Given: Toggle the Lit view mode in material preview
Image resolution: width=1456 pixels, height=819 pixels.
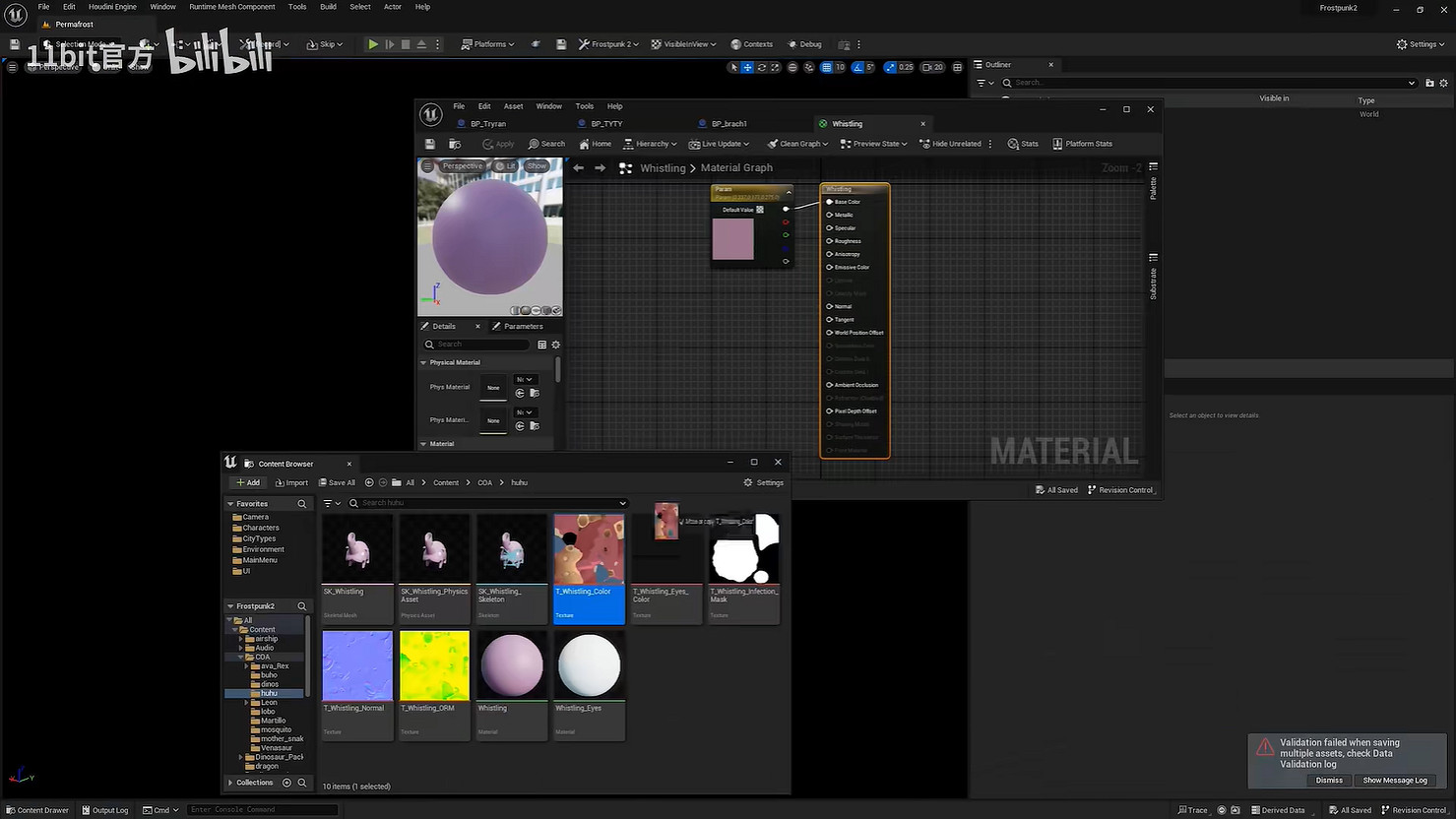Looking at the screenshot, I should pos(506,166).
